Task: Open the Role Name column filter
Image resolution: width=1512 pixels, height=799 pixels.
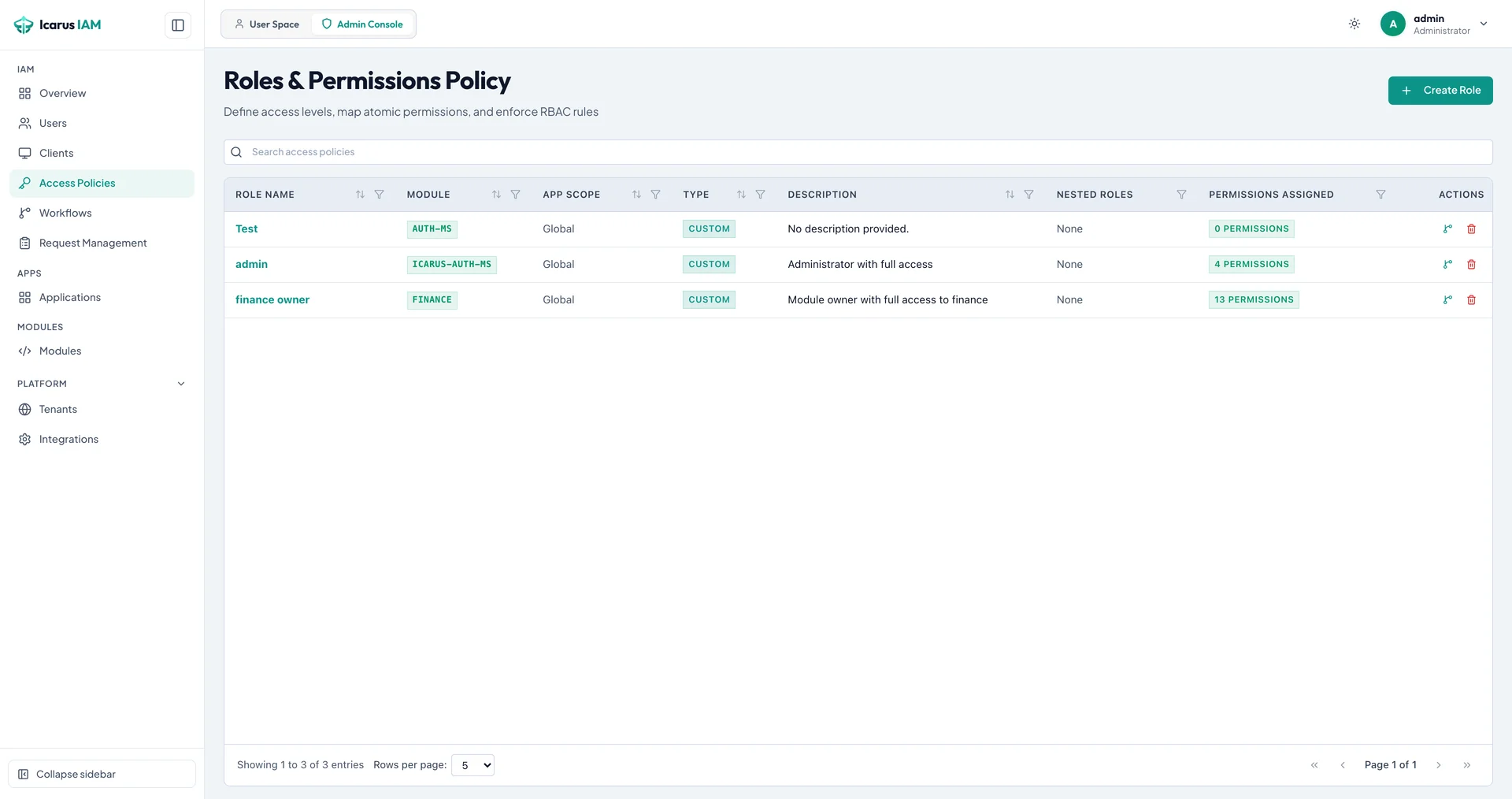Action: (379, 195)
